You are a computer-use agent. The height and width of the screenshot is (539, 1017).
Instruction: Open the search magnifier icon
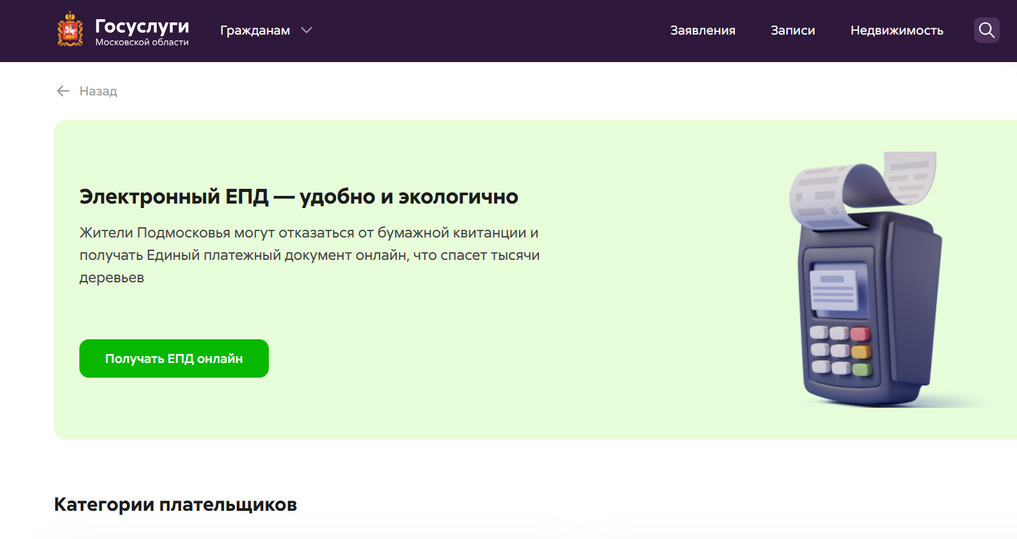[x=987, y=30]
